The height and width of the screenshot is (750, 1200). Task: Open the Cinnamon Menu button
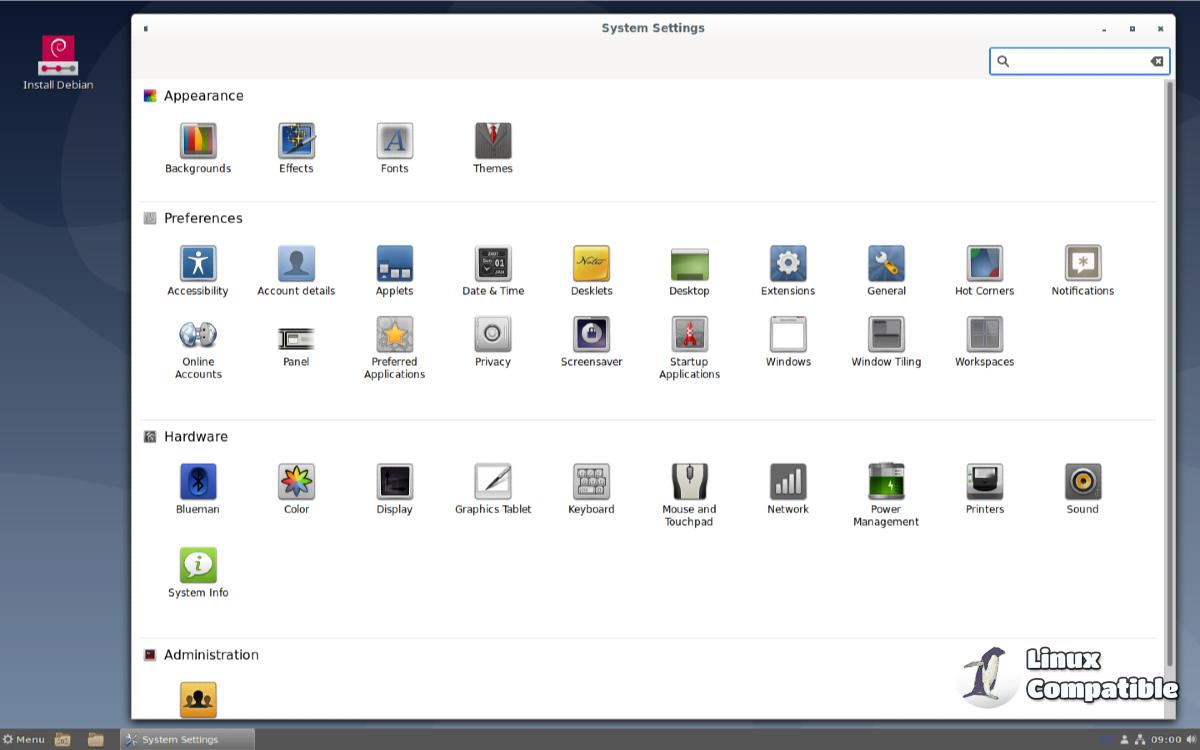[24, 739]
